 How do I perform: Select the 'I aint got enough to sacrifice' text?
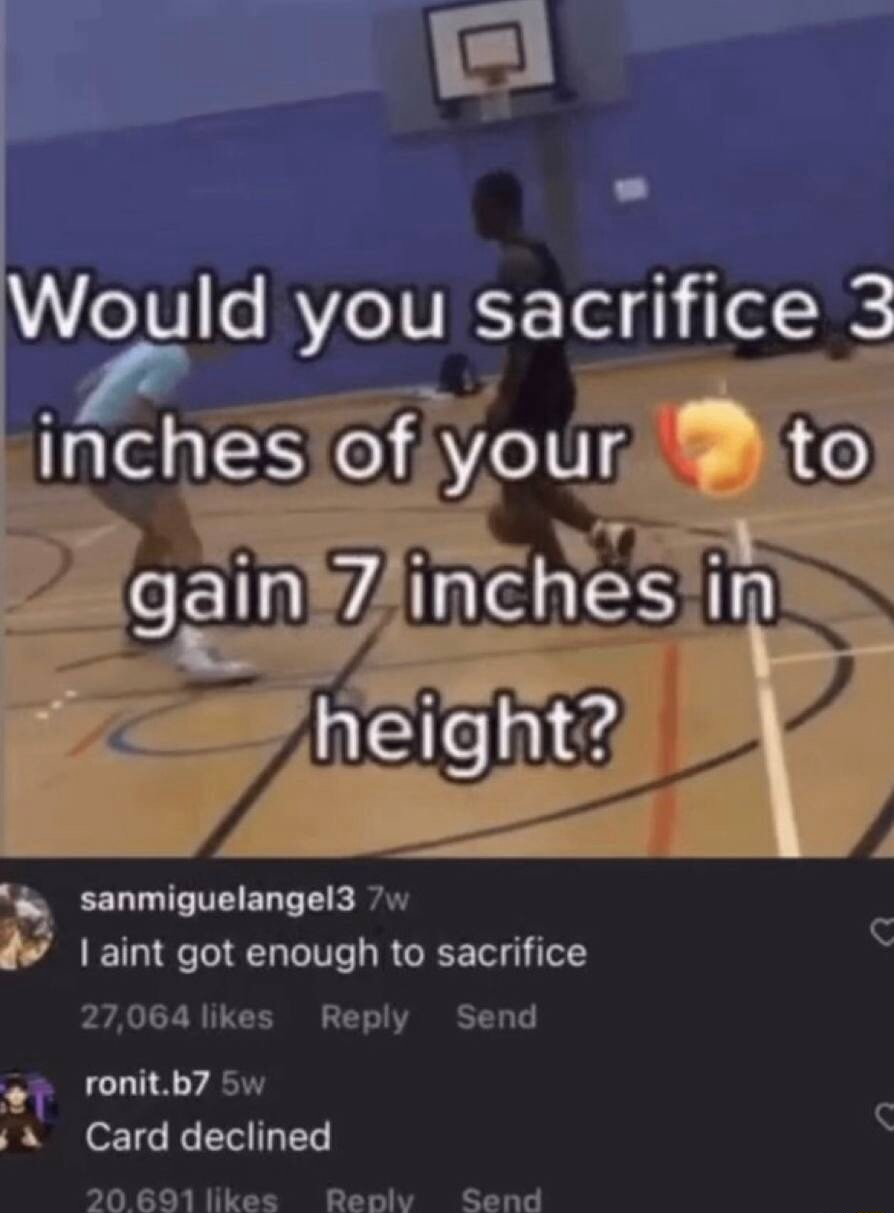334,954
